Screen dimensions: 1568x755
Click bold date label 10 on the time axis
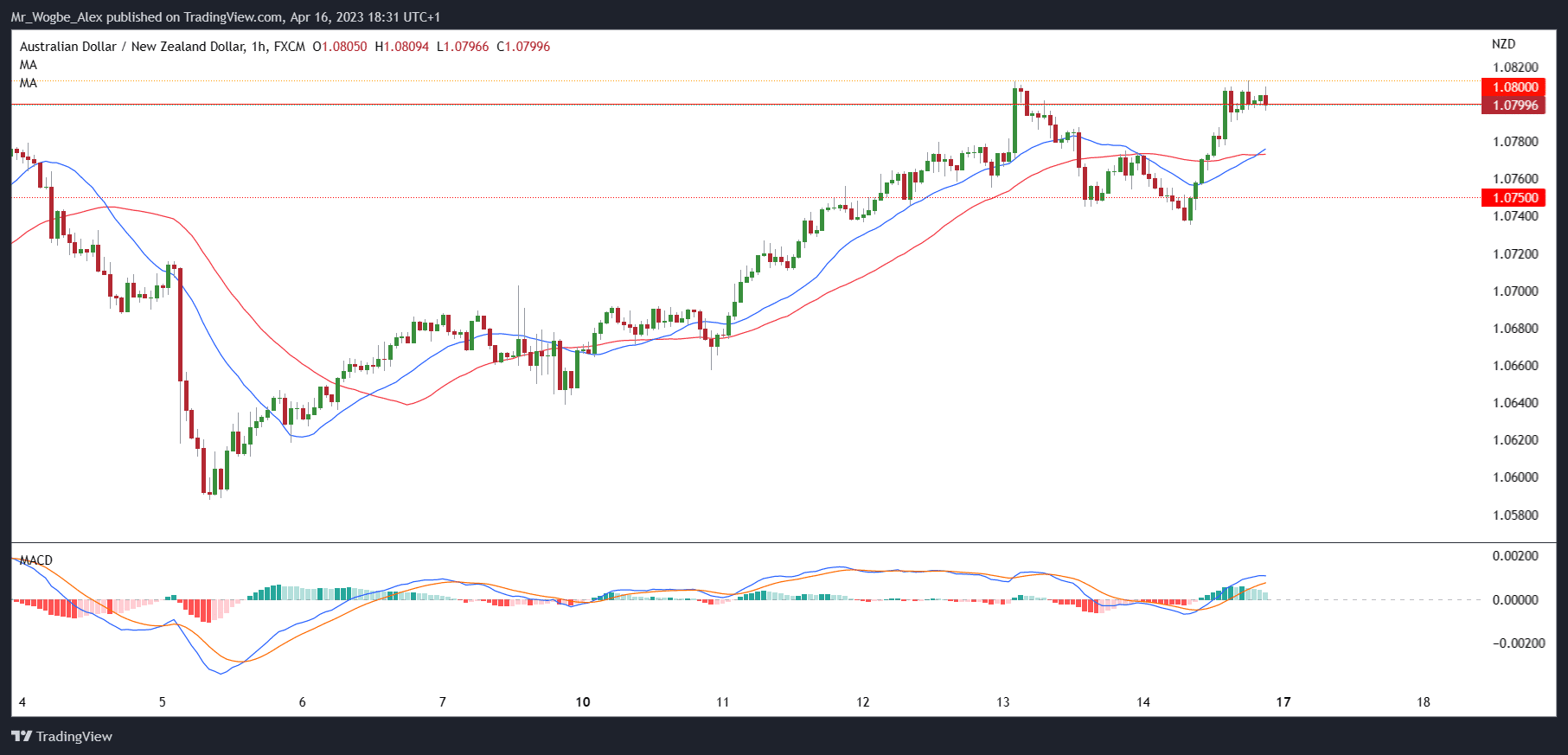click(x=583, y=702)
